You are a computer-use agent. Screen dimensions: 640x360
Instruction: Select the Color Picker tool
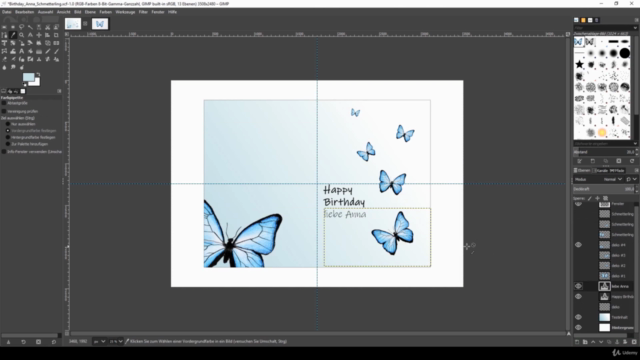point(13,35)
